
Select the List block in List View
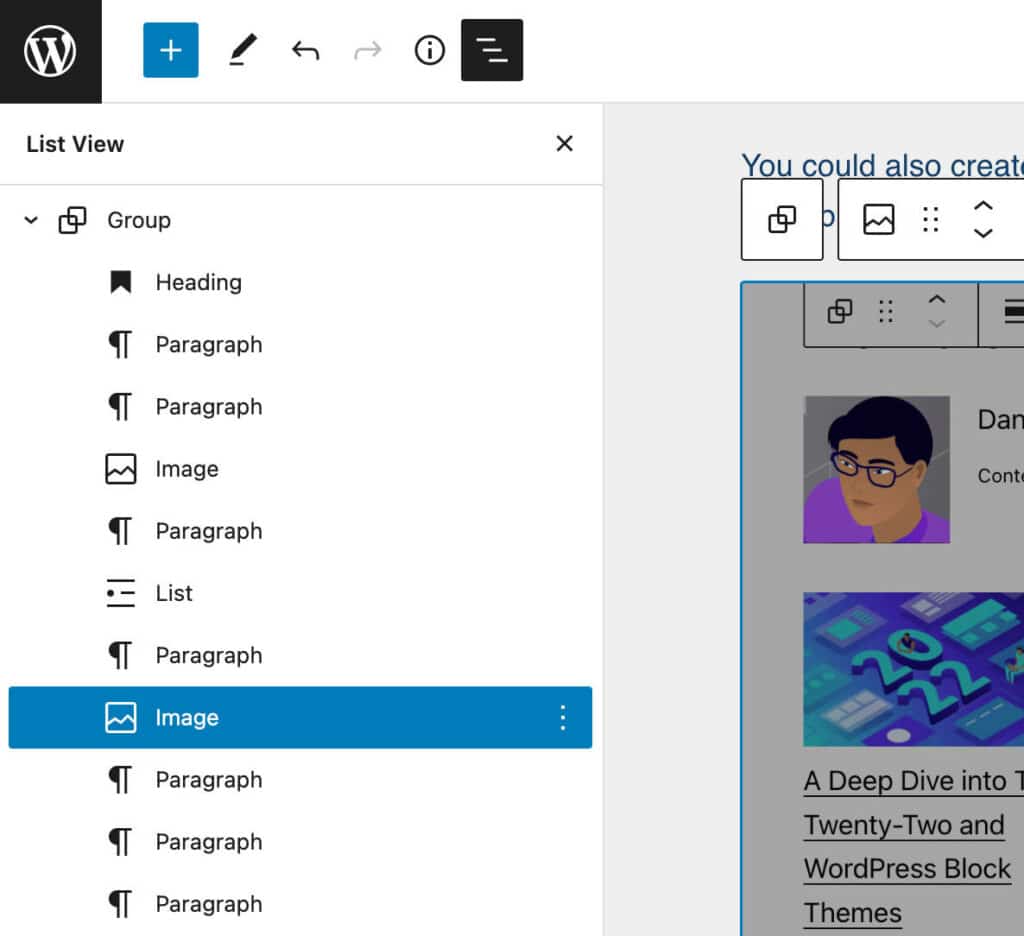click(173, 593)
